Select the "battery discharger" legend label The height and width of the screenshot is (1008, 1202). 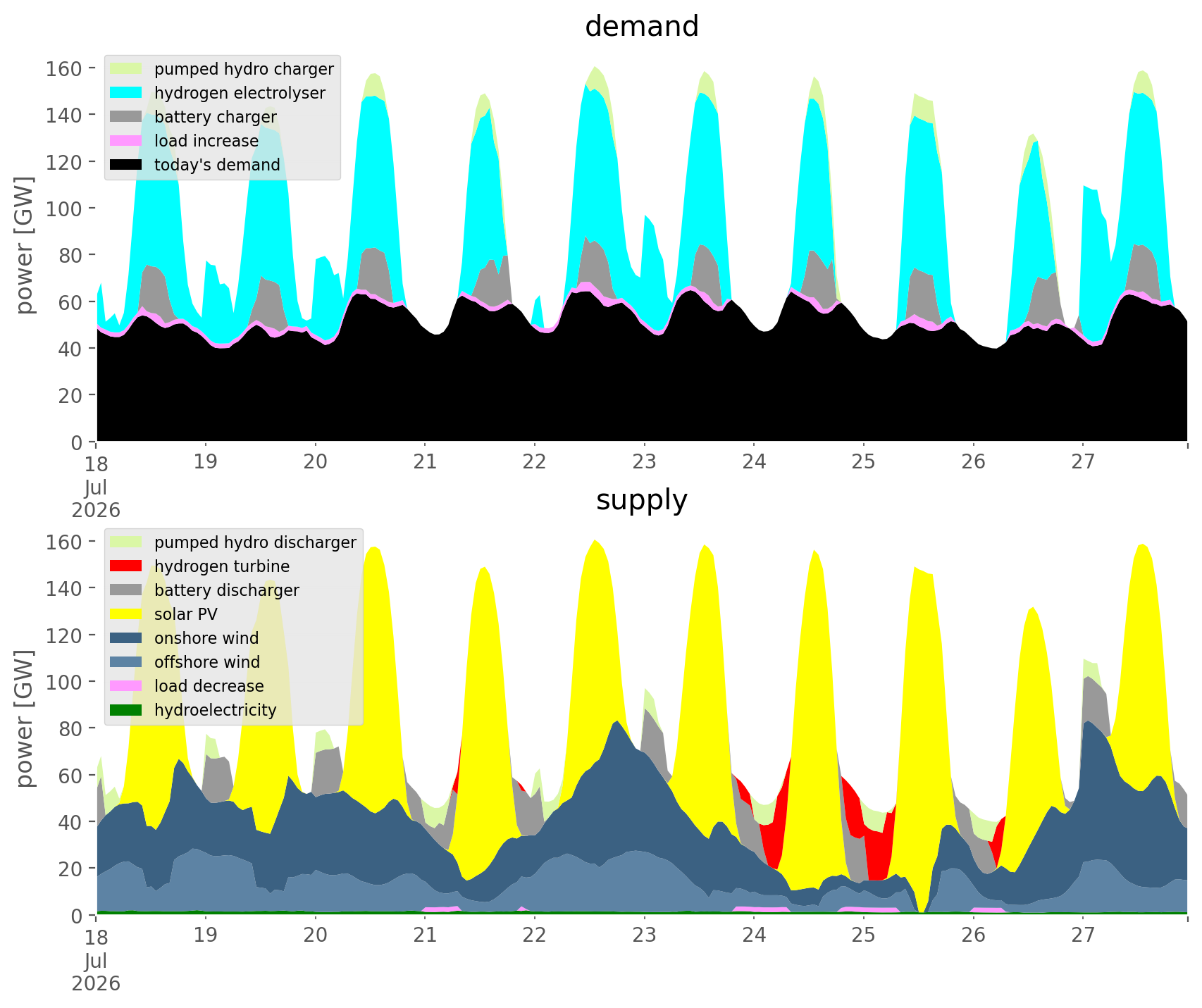[227, 590]
